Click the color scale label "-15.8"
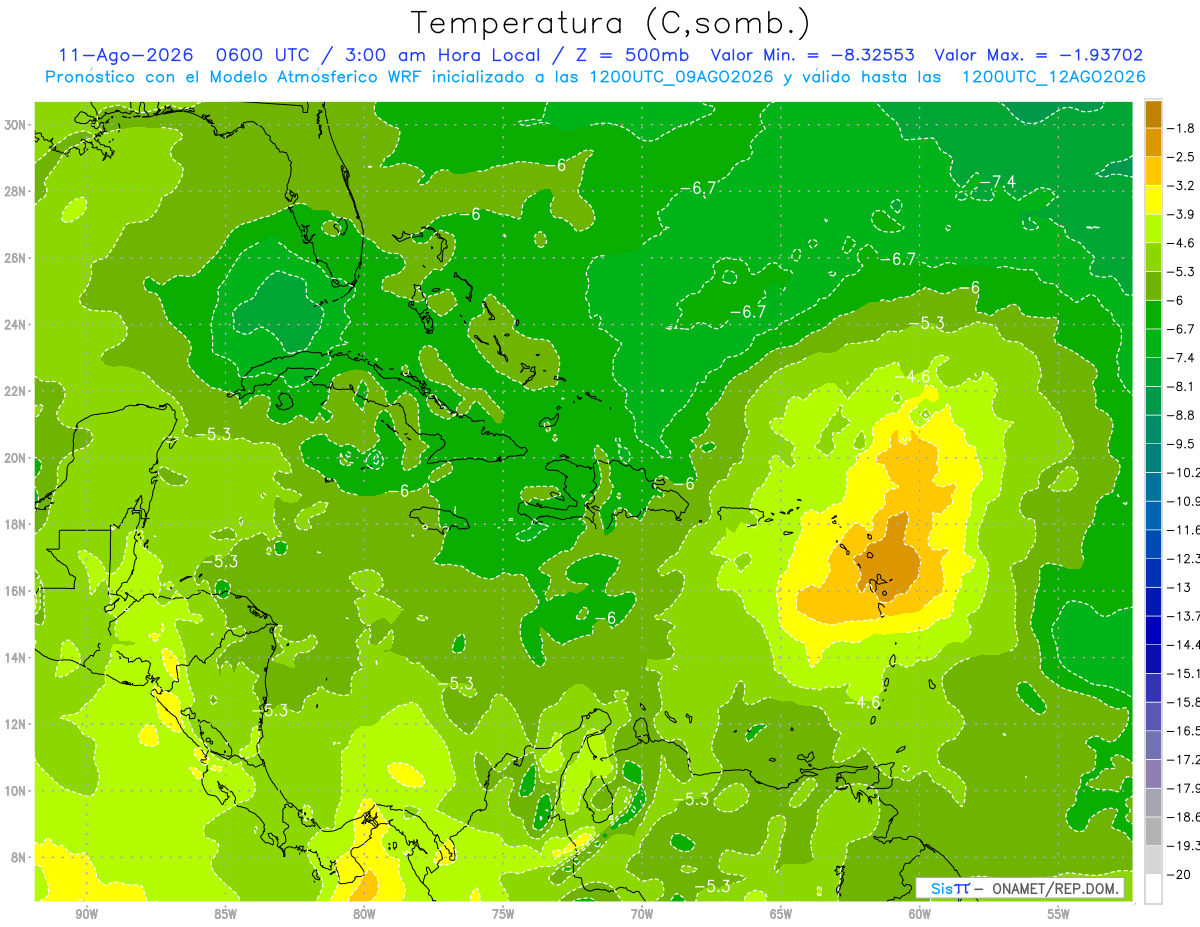Image resolution: width=1200 pixels, height=927 pixels. click(x=1184, y=702)
